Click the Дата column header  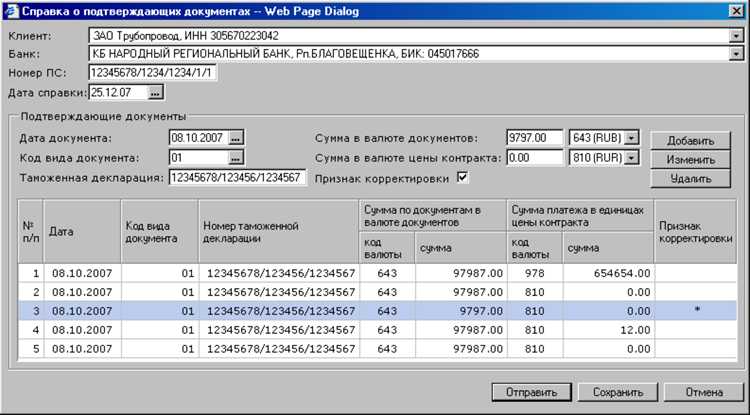82,232
